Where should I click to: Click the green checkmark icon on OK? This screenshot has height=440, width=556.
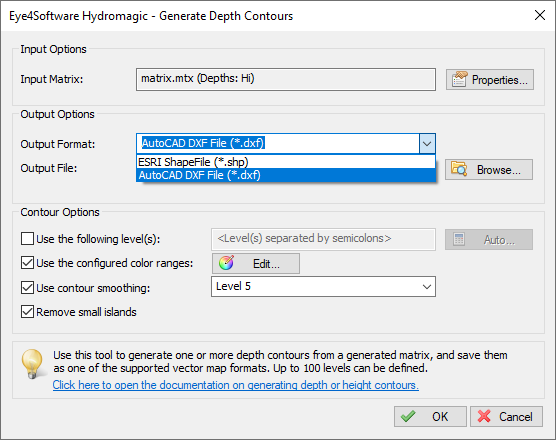[408, 416]
